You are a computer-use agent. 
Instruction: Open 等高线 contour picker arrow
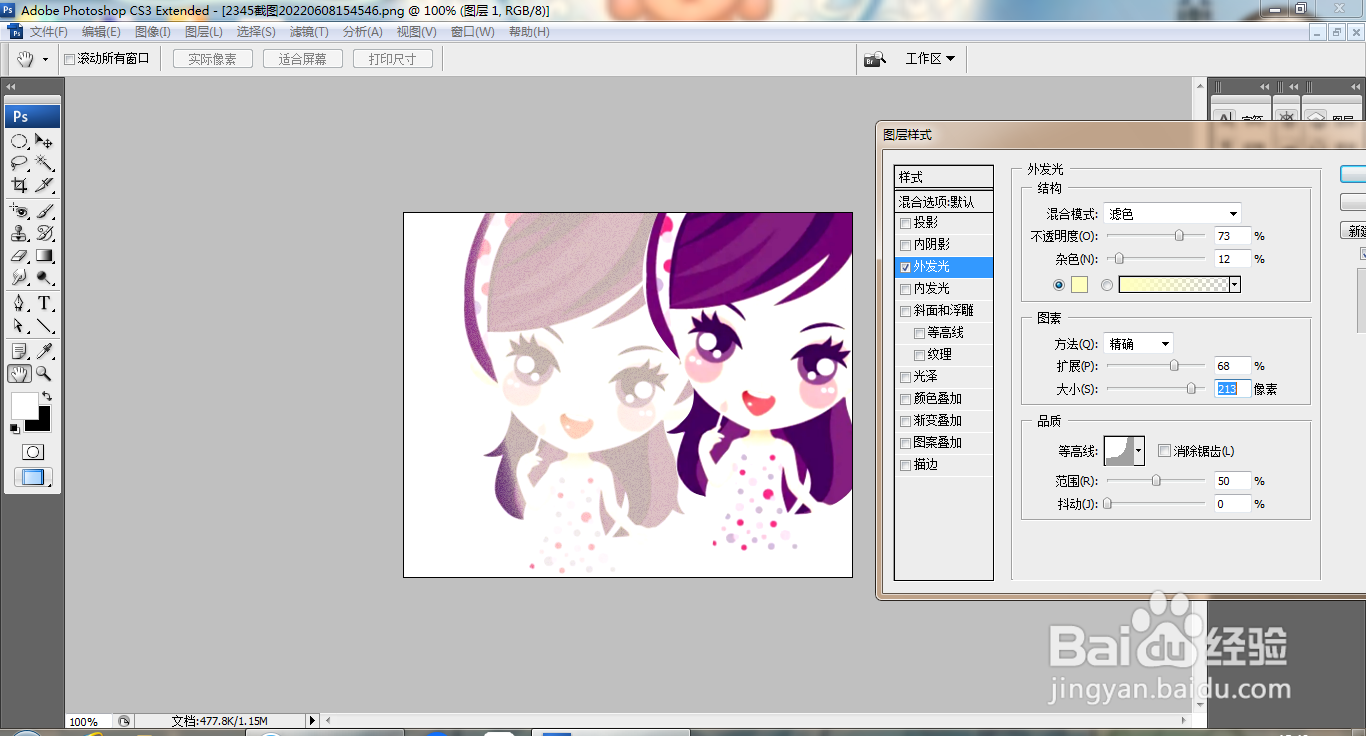[x=1139, y=451]
